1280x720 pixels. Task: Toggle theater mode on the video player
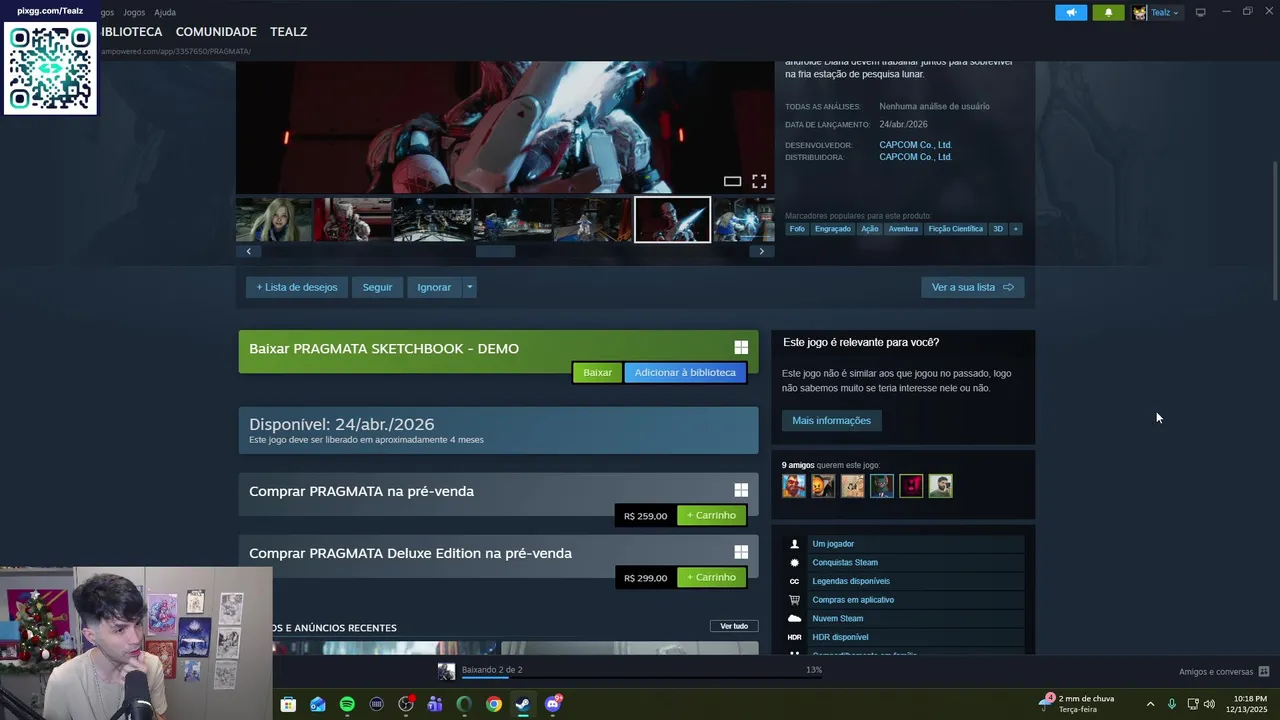[732, 181]
